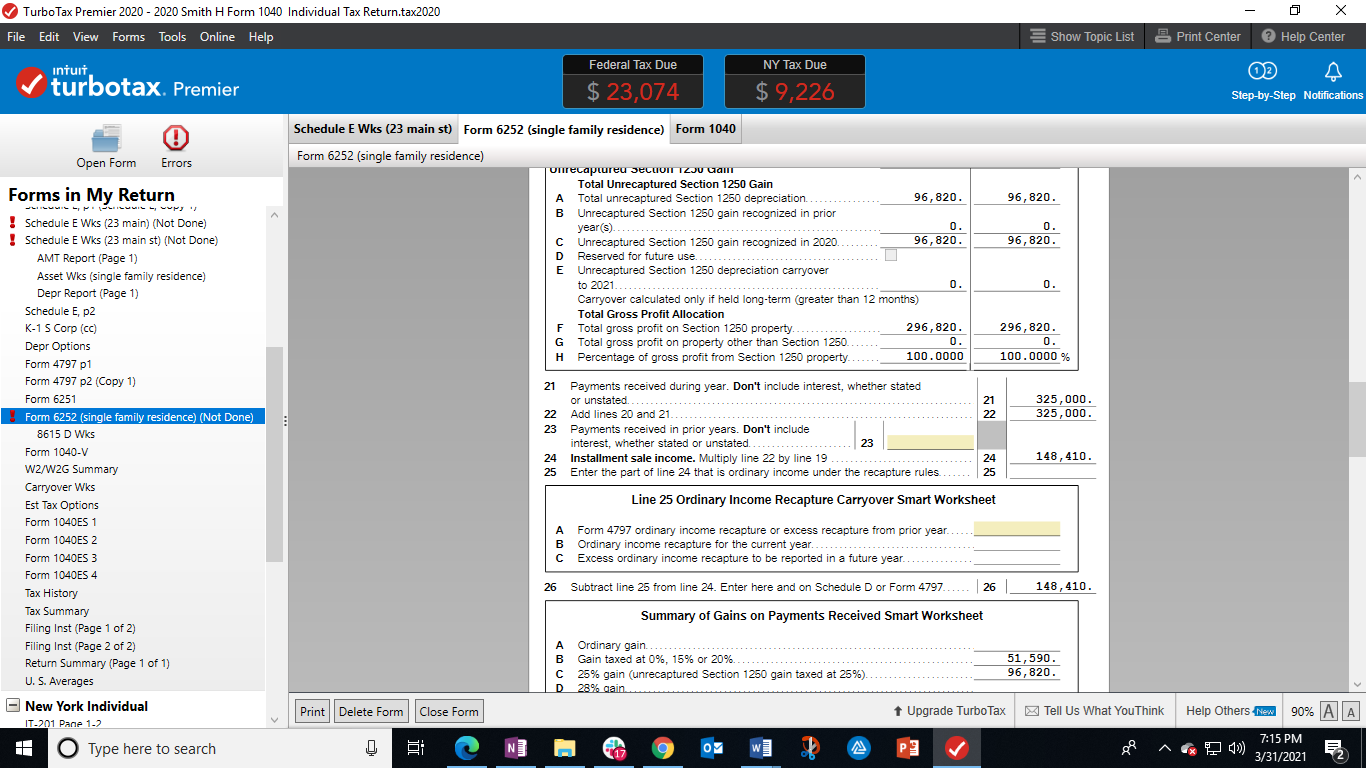The height and width of the screenshot is (768, 1366).
Task: Select Return Summary (Page 1 of 1)
Action: [97, 663]
